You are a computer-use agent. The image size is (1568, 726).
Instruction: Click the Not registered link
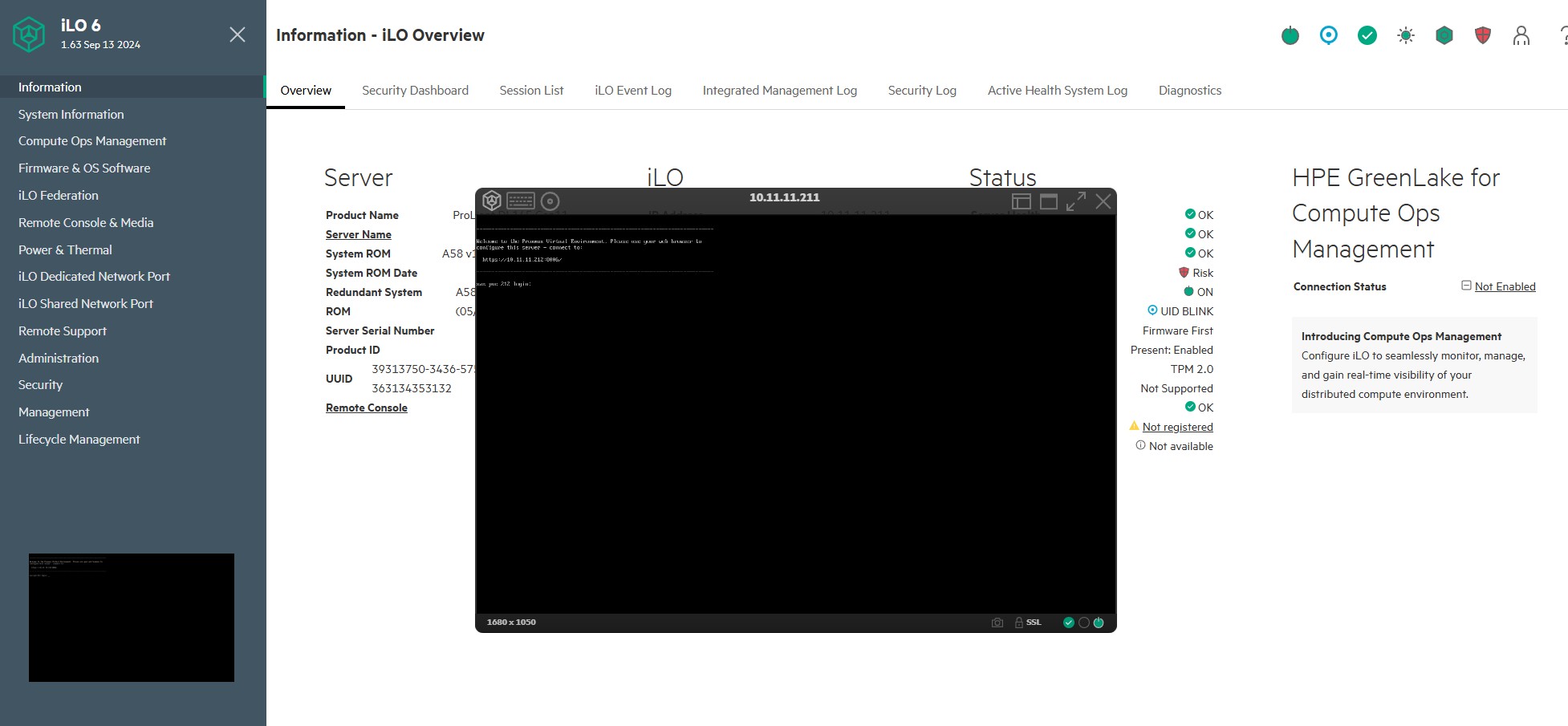[x=1177, y=427]
